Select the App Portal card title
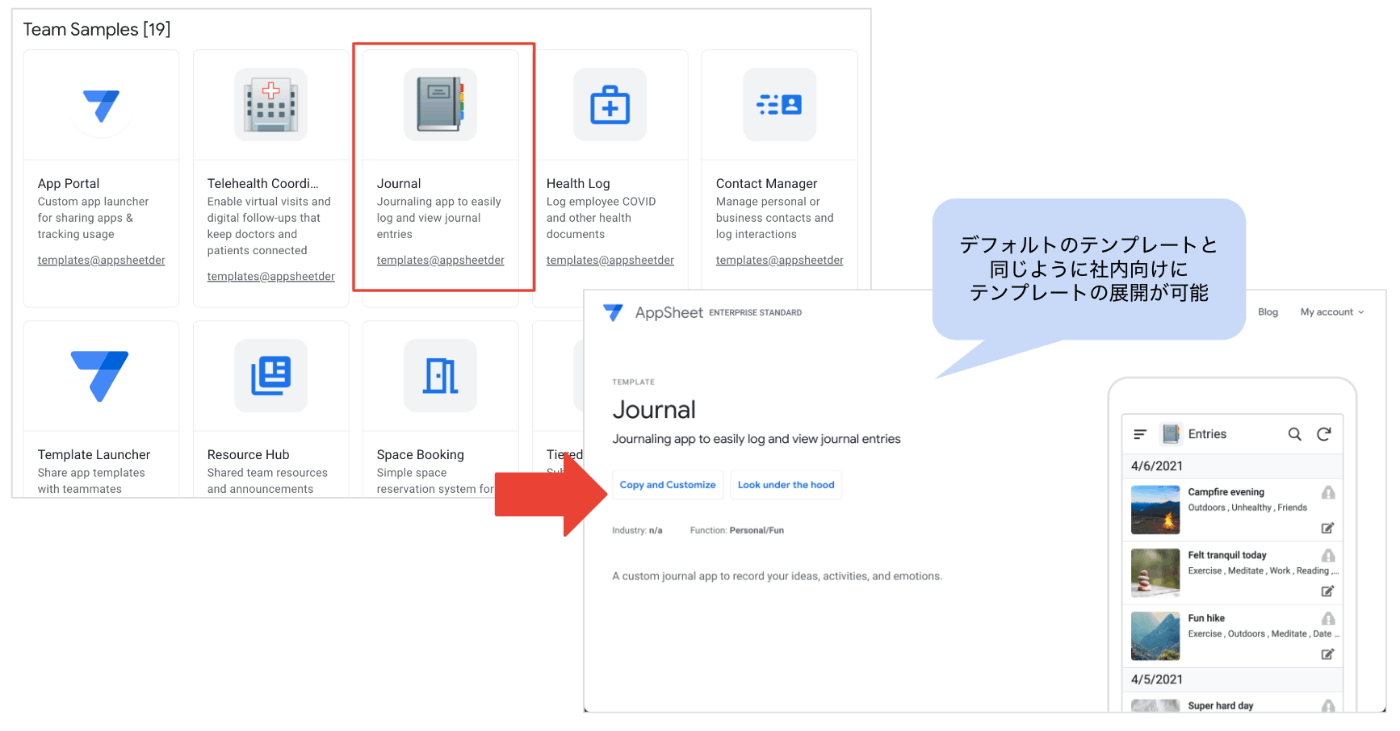The image size is (1400, 731). tap(68, 183)
